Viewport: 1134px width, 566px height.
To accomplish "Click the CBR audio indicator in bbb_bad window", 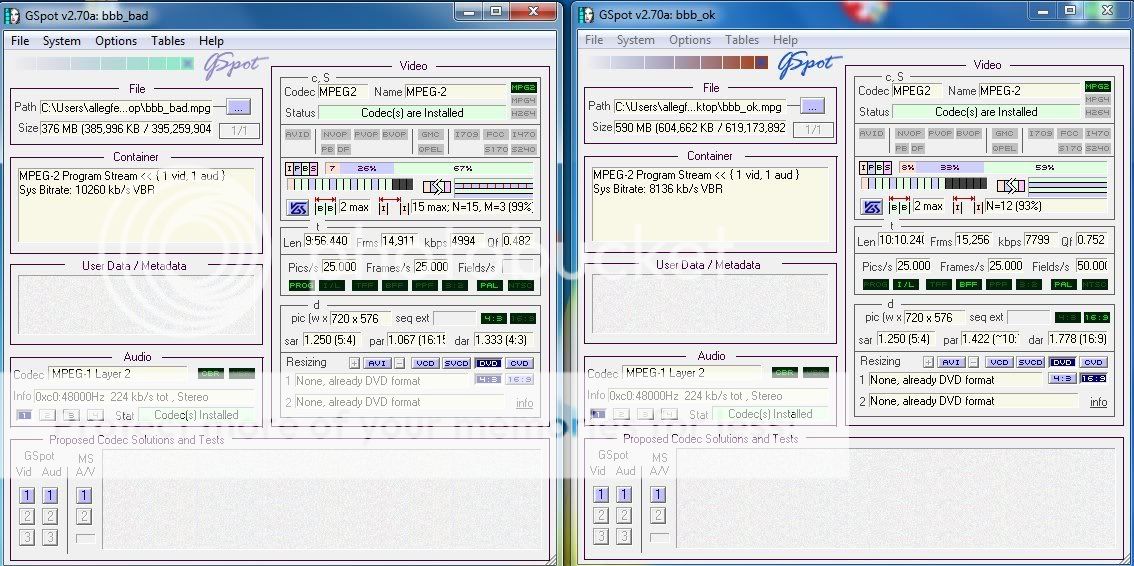I will pyautogui.click(x=211, y=373).
